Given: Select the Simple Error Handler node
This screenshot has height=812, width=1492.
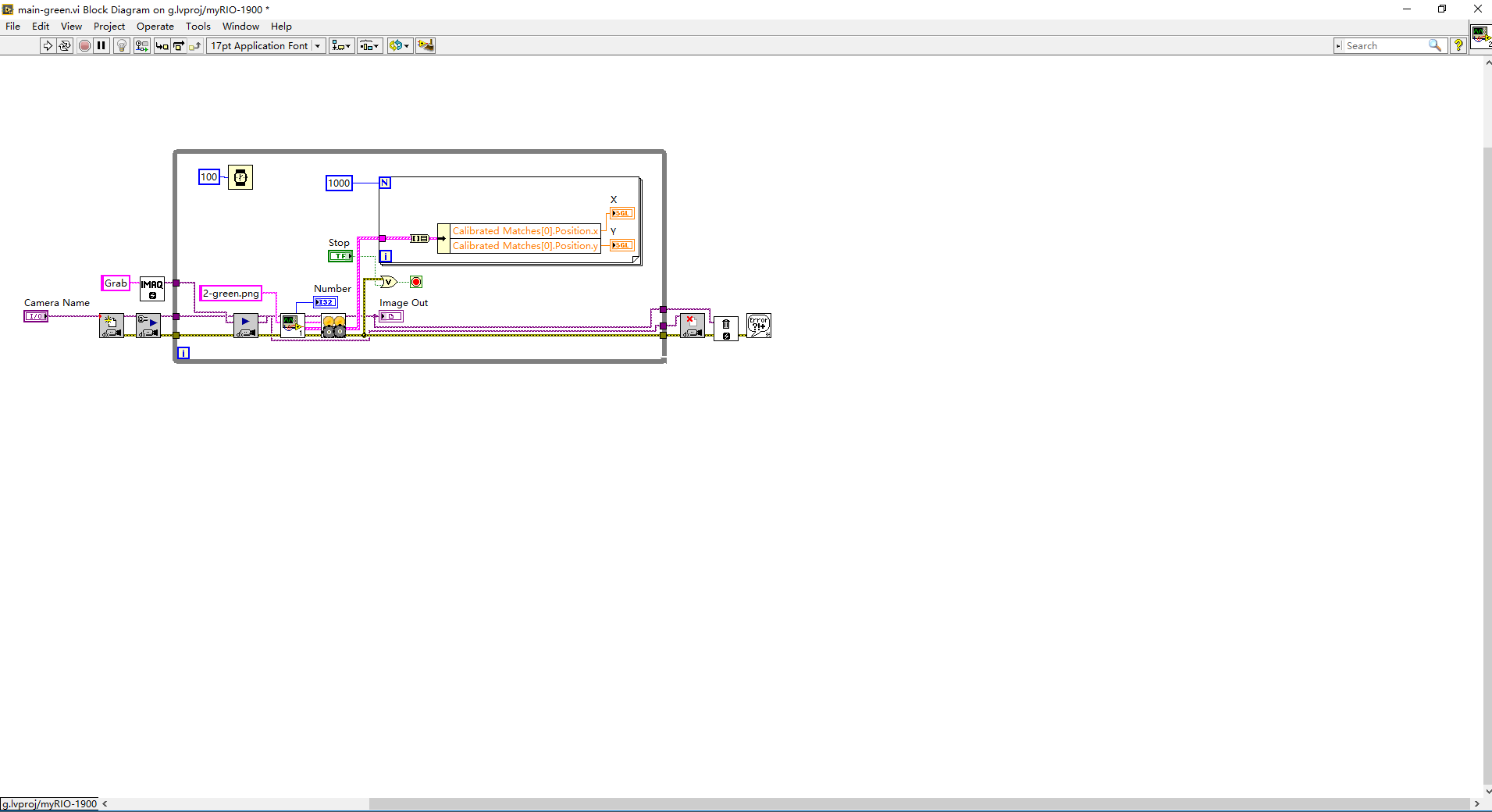Looking at the screenshot, I should pos(759,326).
